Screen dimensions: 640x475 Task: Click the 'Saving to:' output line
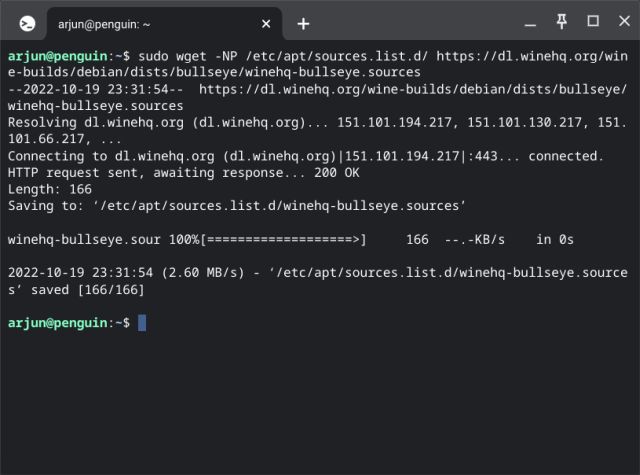coord(237,206)
